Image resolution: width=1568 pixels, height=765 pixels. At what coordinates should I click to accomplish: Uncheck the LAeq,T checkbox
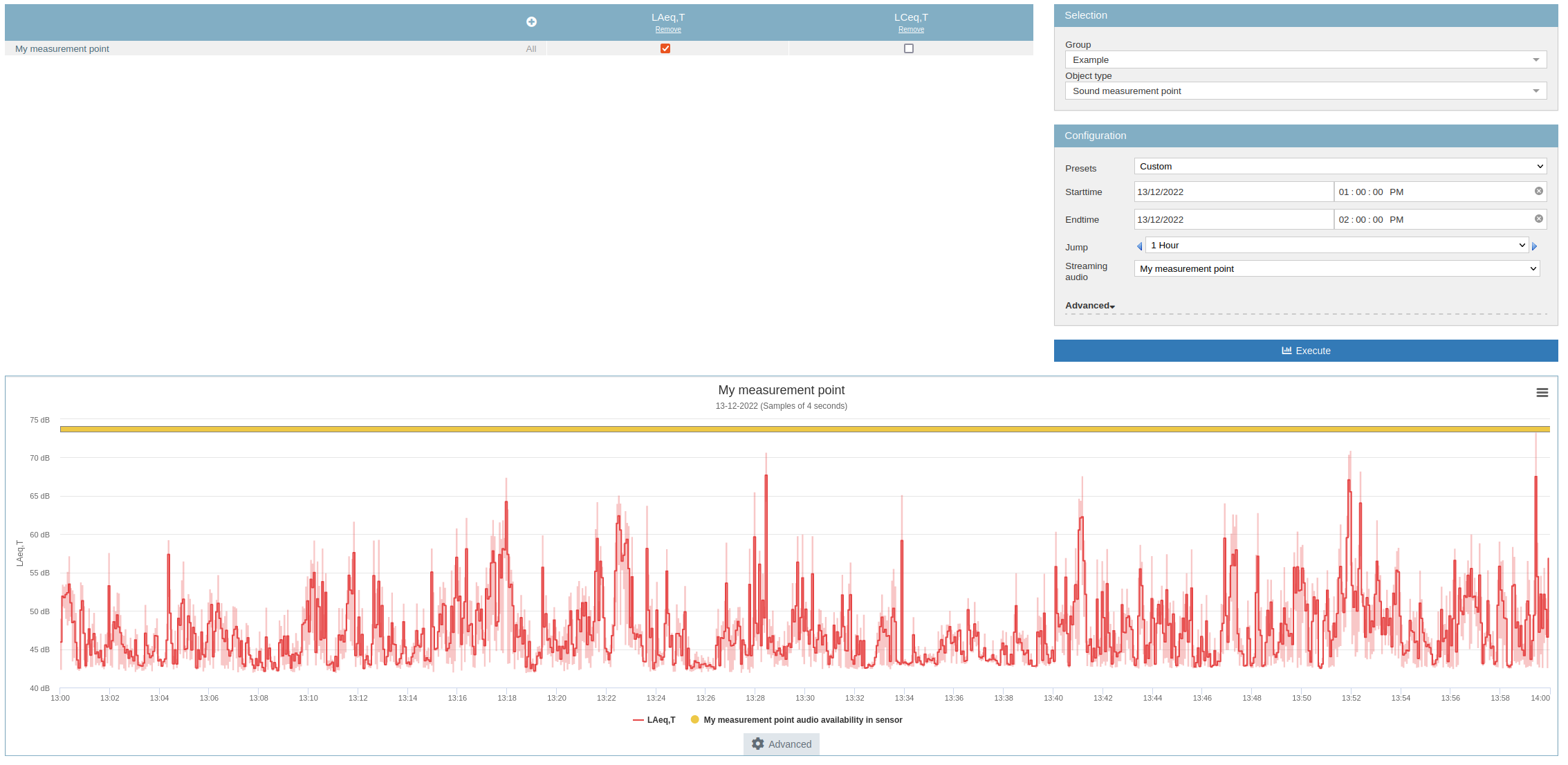pyautogui.click(x=665, y=48)
